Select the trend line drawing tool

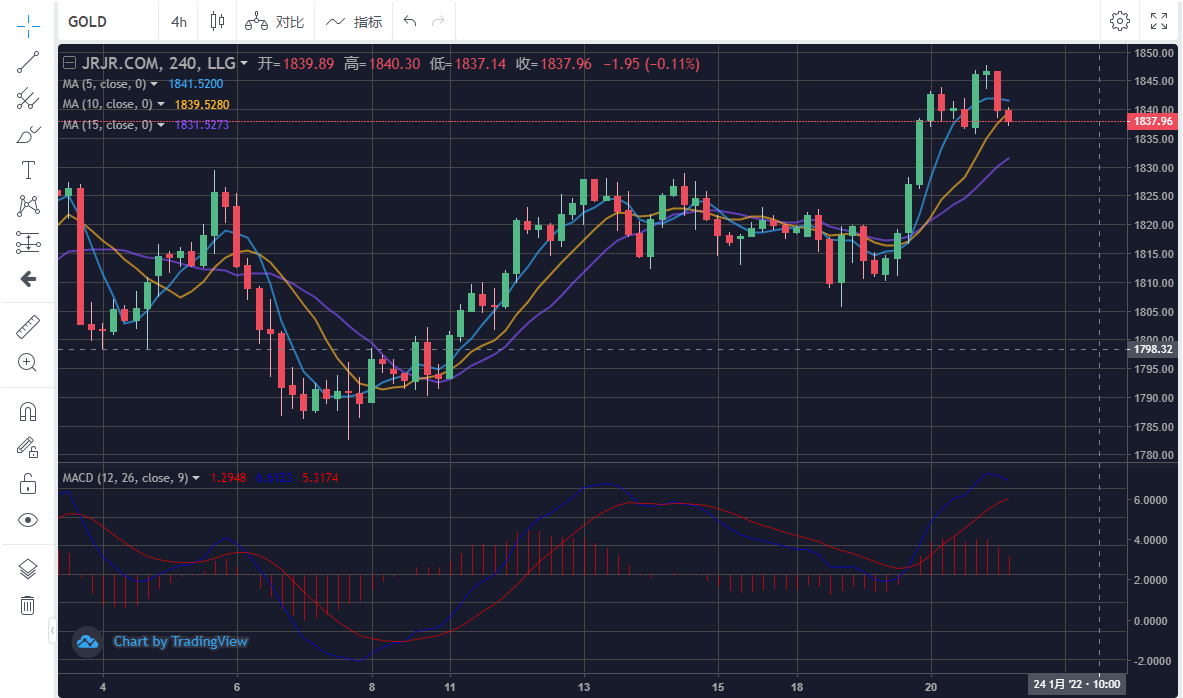coord(28,62)
